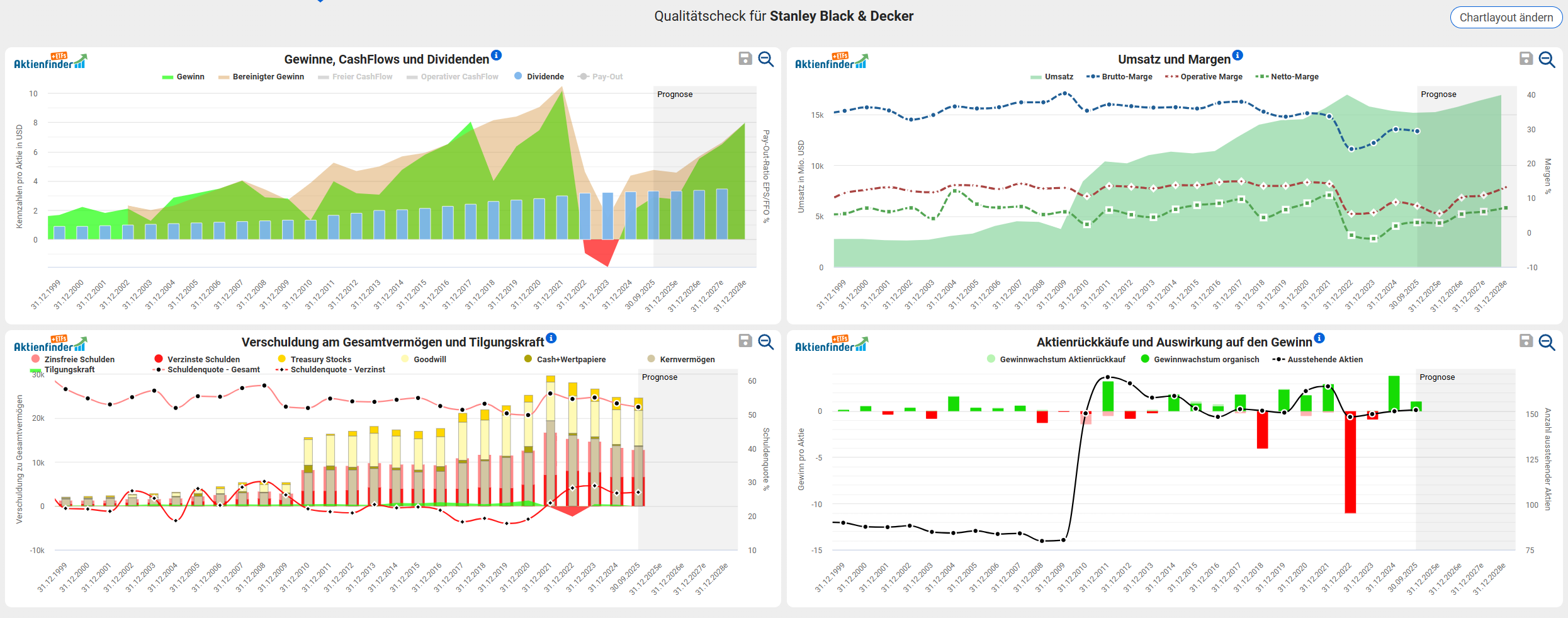Reset zoom on Umsatz und Margen chart
1568x618 pixels.
point(1547,59)
